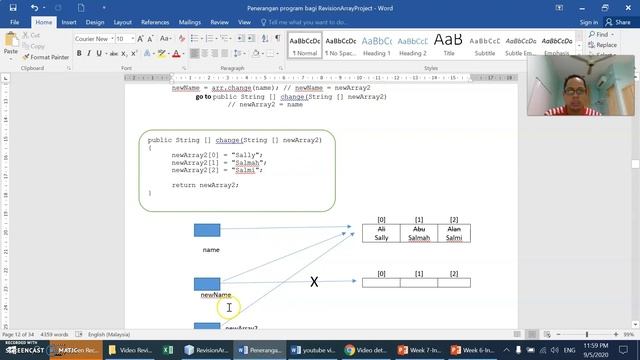Expand the numbering list dropdown
The height and width of the screenshot is (360, 640).
[x=217, y=38]
